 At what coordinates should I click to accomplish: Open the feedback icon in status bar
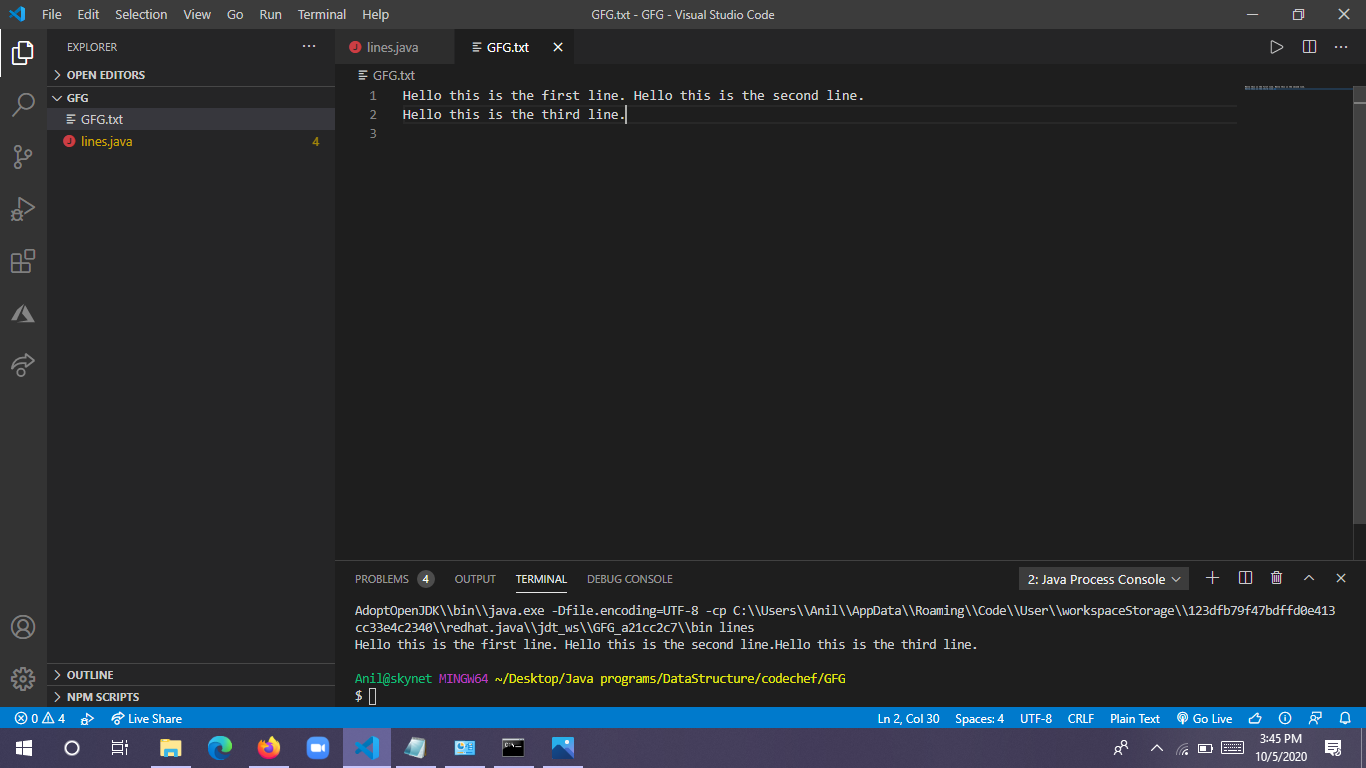1316,718
